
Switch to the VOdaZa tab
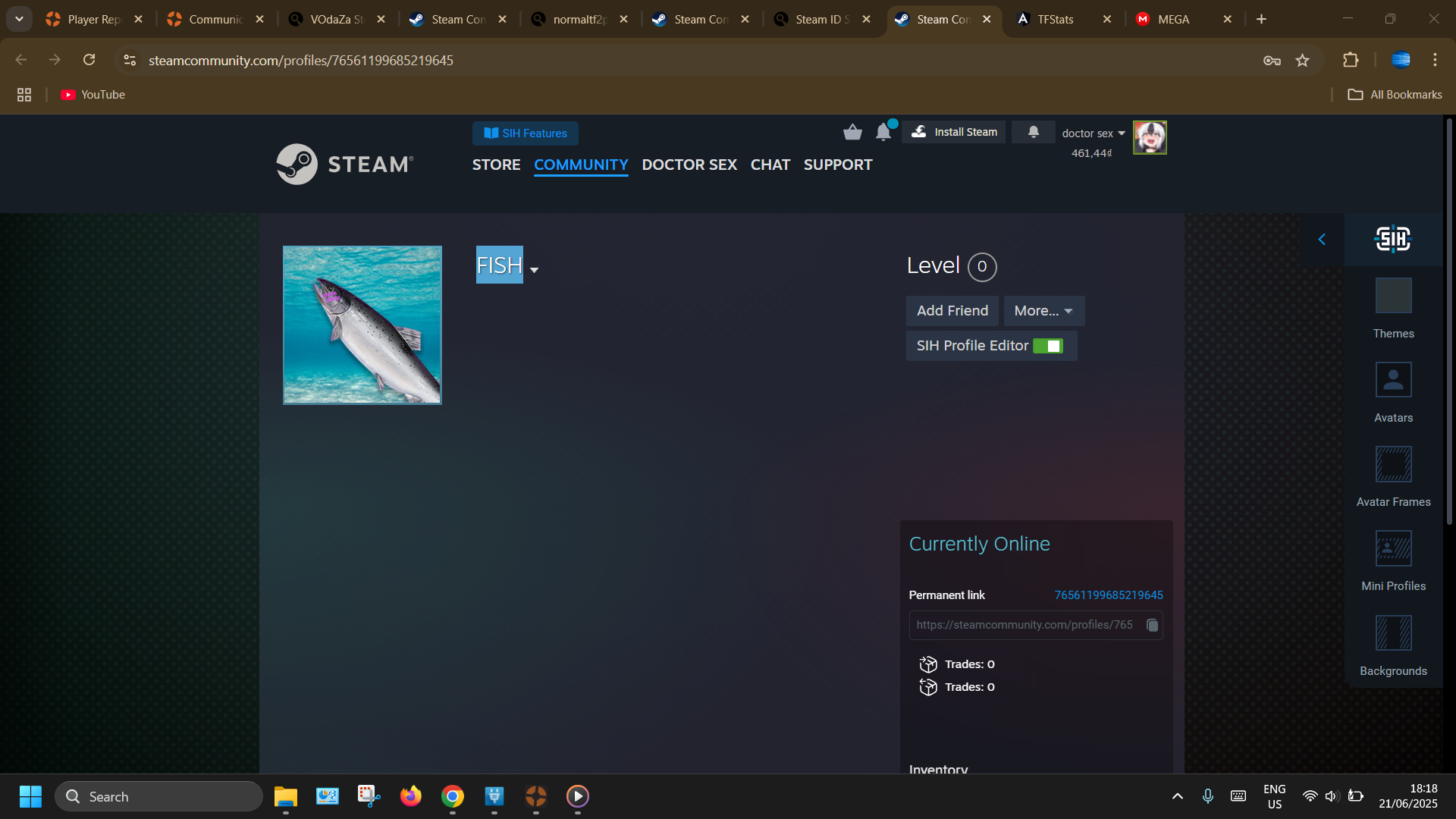(337, 20)
